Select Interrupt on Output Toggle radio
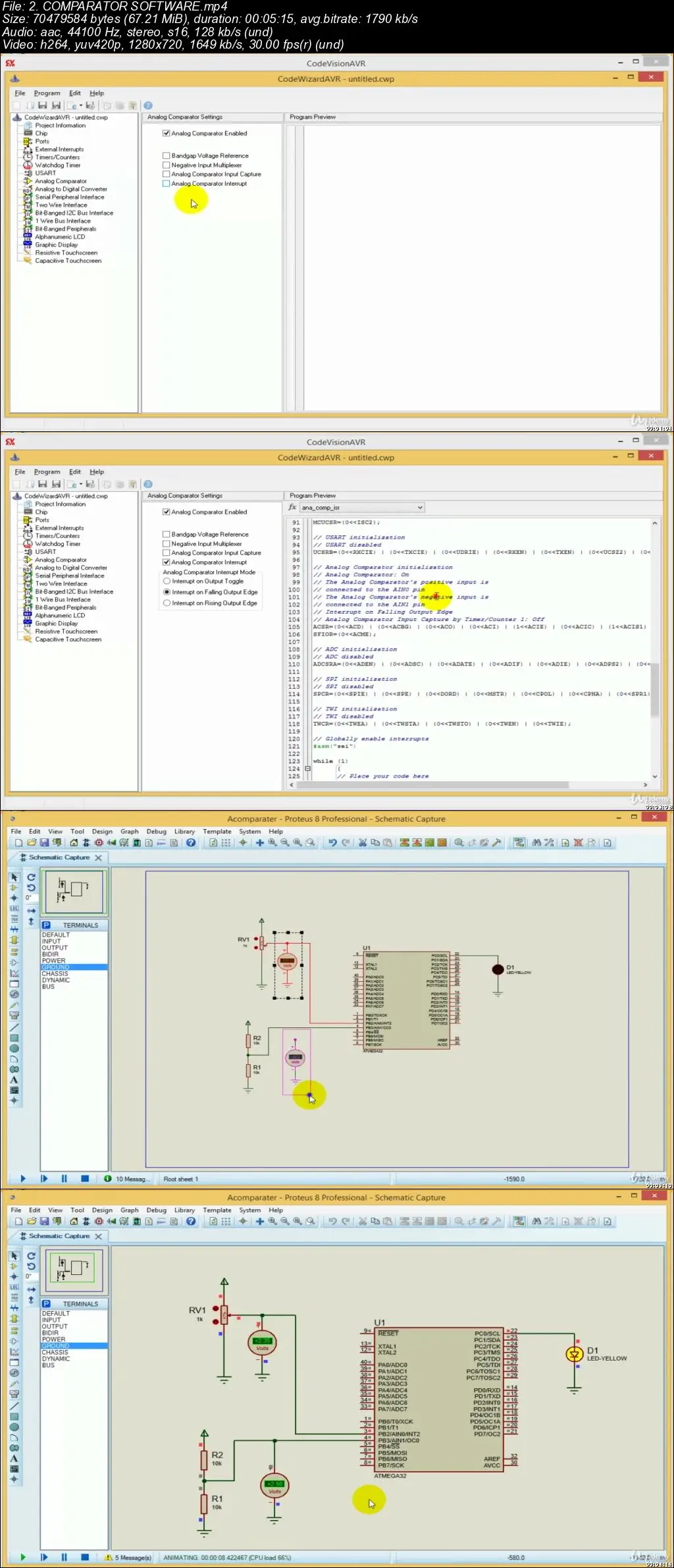This screenshot has height=1568, width=674. click(167, 581)
